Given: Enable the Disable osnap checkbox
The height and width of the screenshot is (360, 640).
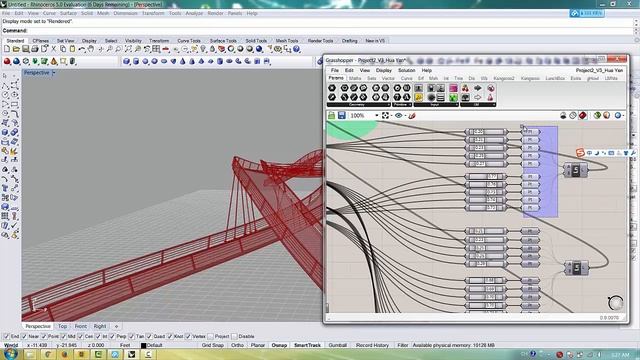Looking at the screenshot, I should tap(234, 337).
